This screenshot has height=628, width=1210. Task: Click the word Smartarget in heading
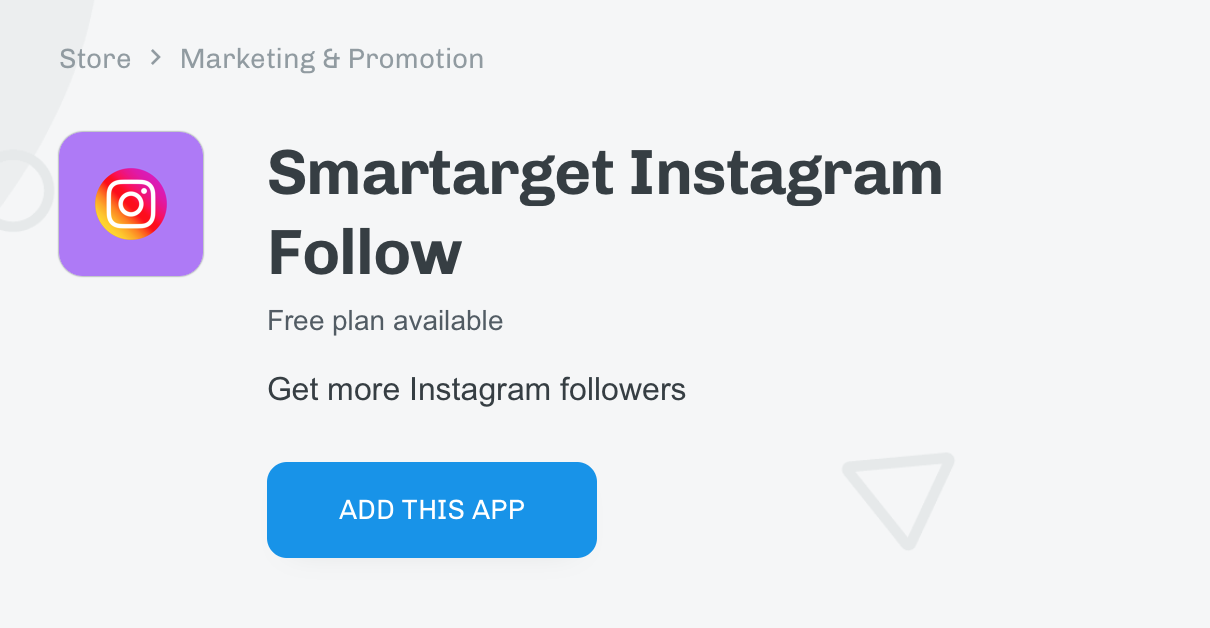point(441,173)
